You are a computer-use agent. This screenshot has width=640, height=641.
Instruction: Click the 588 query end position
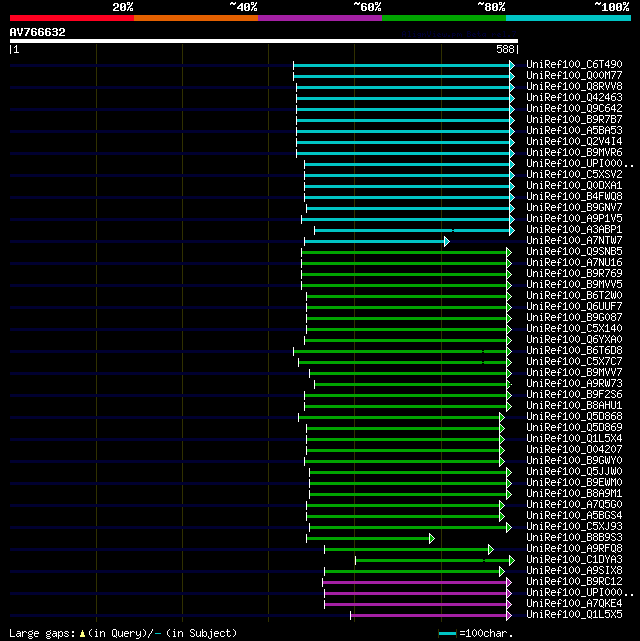click(505, 49)
